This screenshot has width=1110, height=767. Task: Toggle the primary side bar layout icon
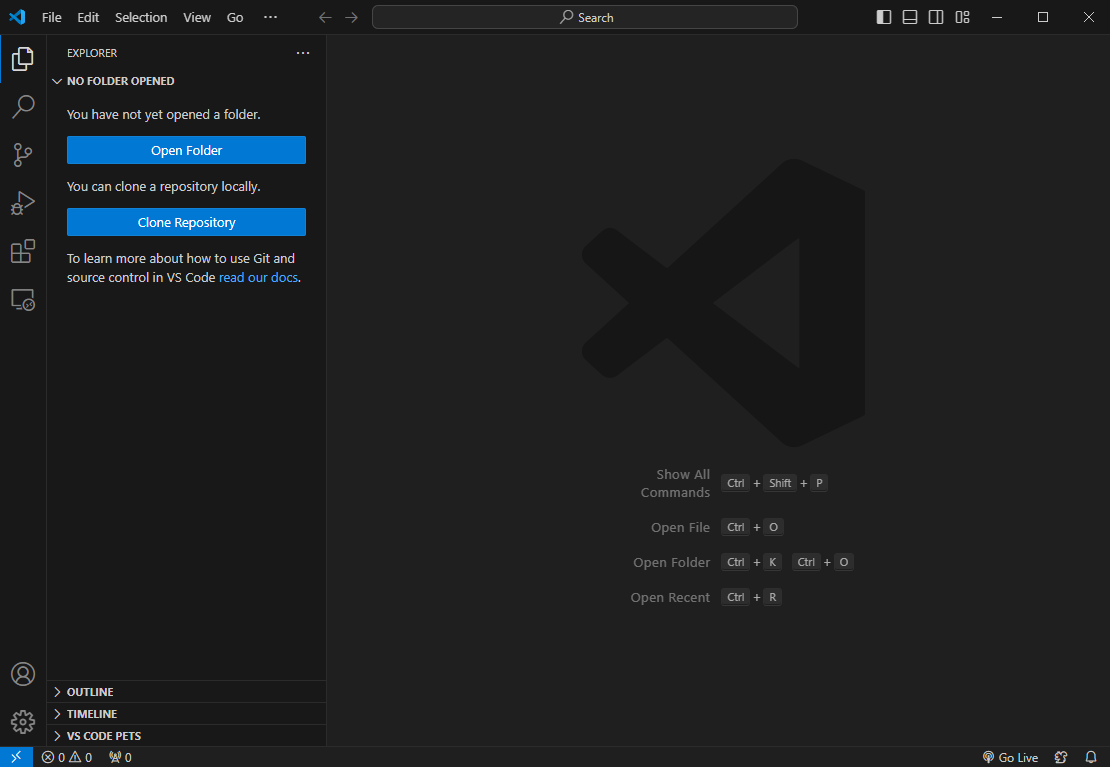click(x=883, y=17)
